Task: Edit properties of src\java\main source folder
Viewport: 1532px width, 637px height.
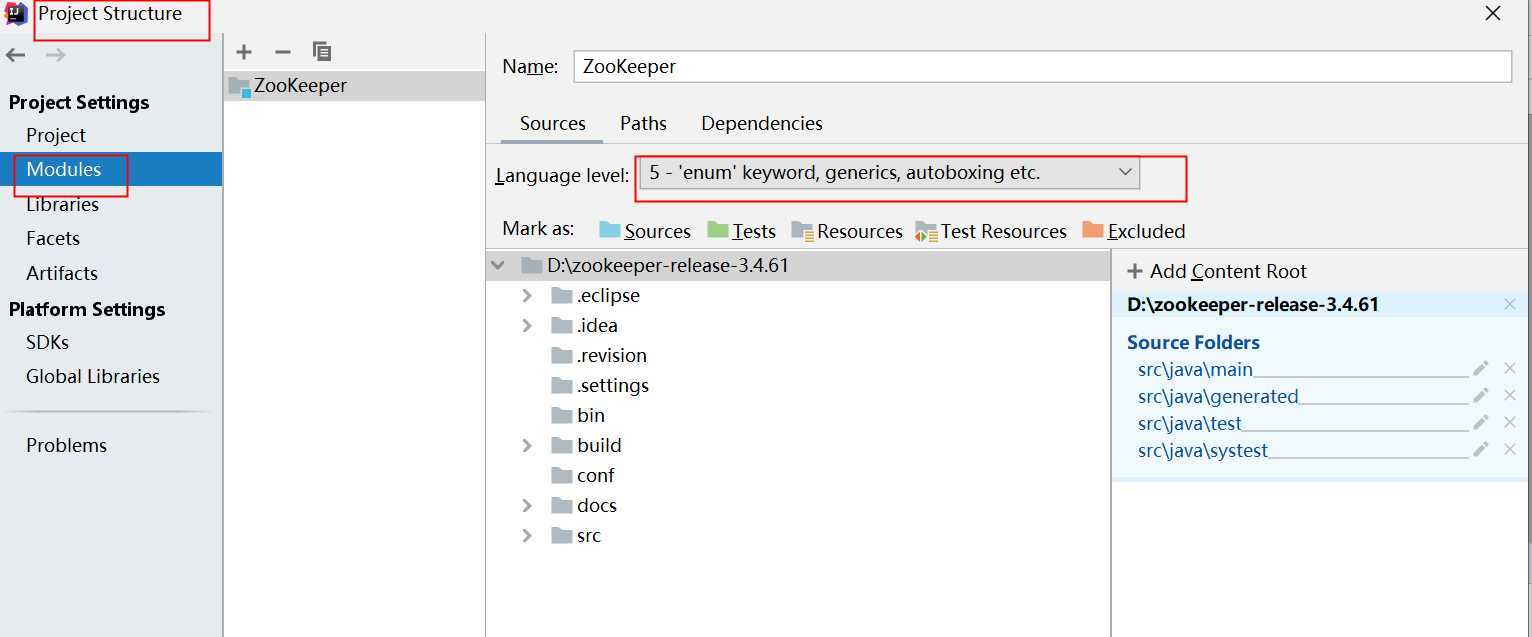Action: (x=1481, y=369)
